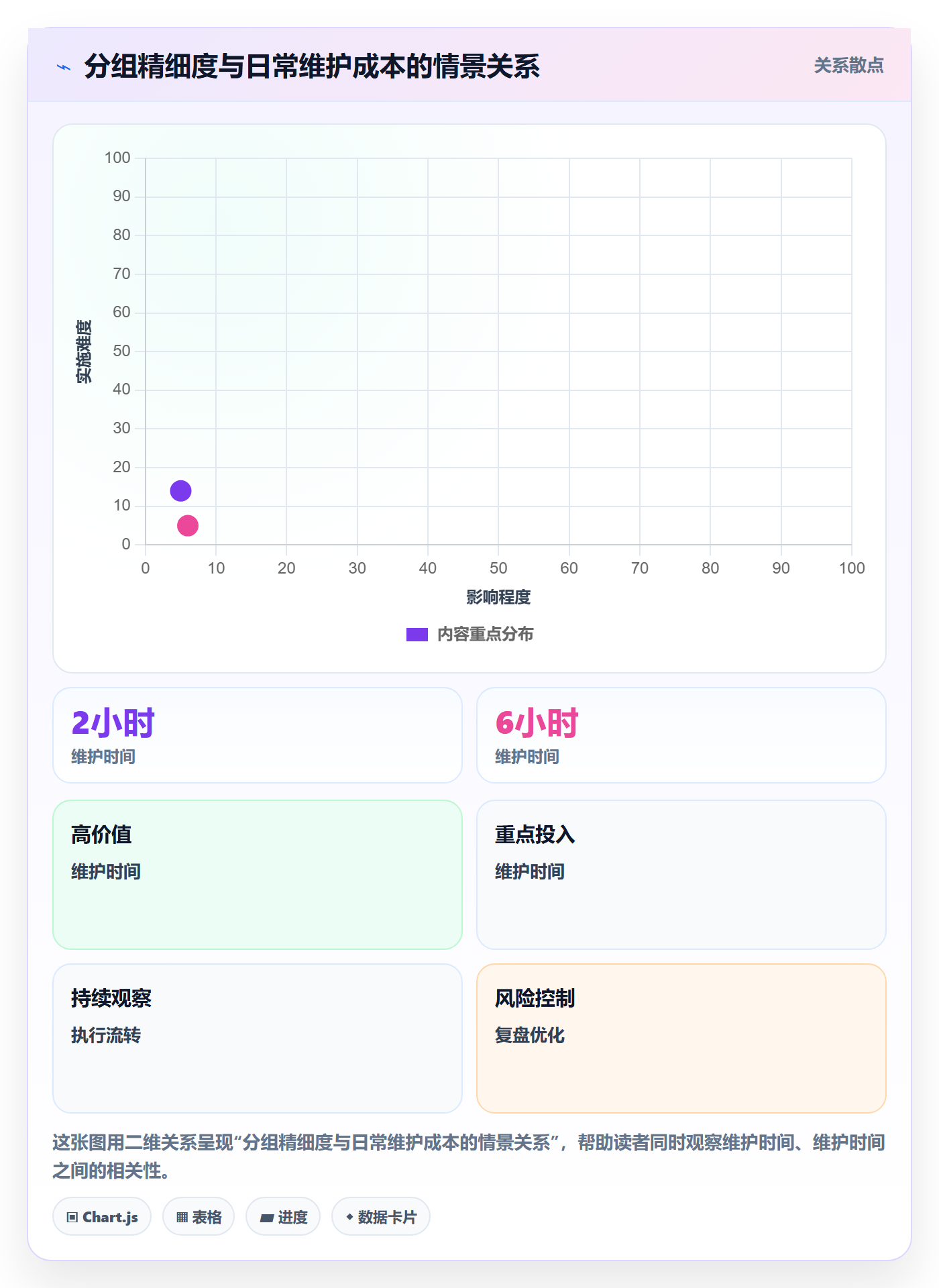Click the 实施难度 y-axis title
This screenshot has width=939, height=1288.
(84, 351)
